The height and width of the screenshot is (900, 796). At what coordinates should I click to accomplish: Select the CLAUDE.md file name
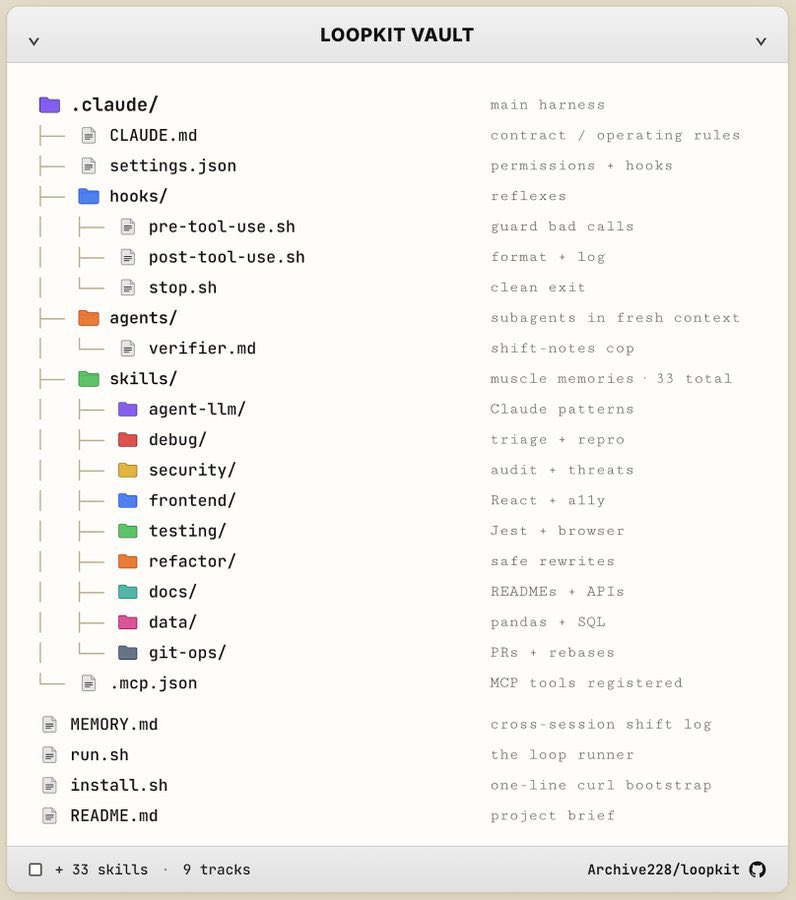point(153,135)
